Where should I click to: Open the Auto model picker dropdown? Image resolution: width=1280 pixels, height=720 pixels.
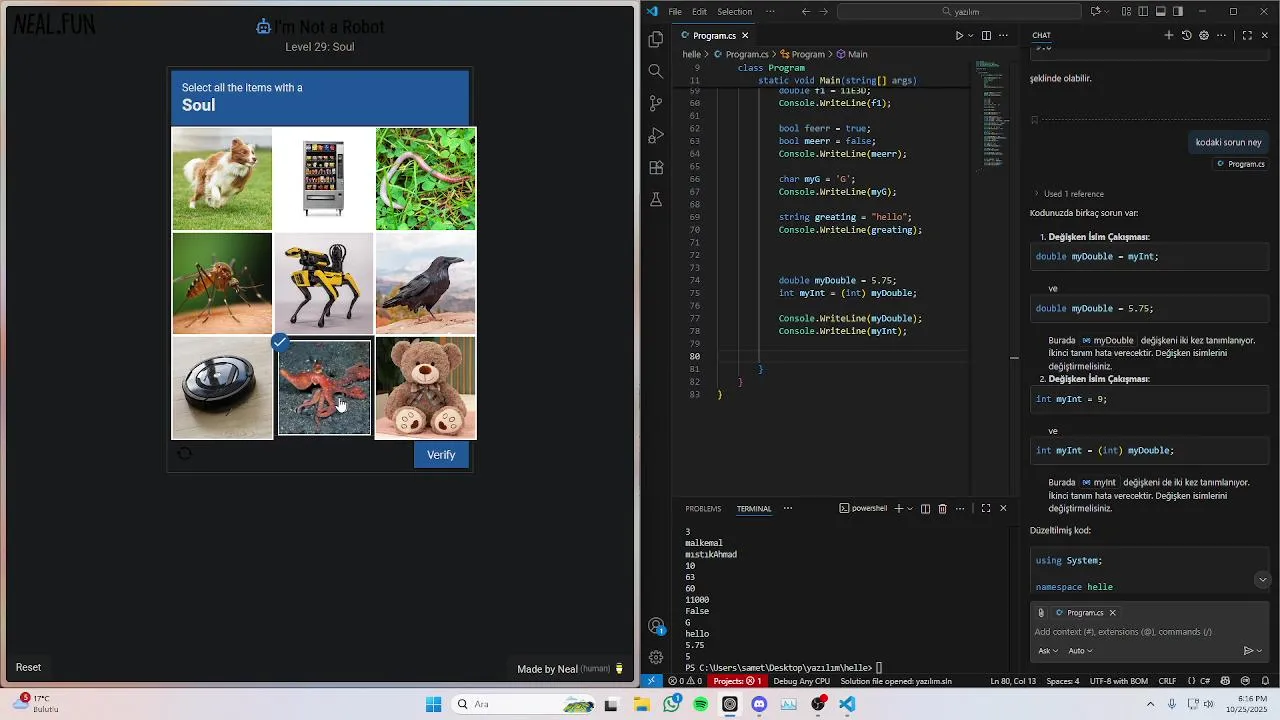[1080, 651]
